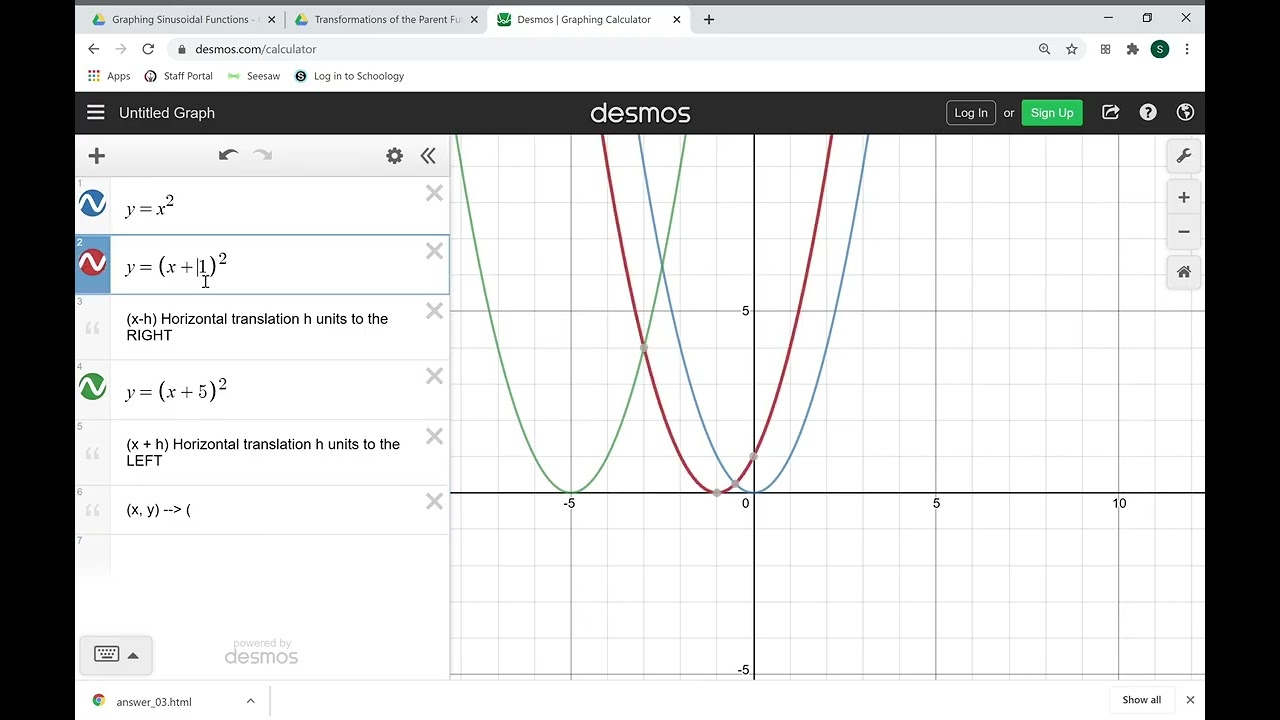Click empty expression row 7
1280x720 pixels.
[x=262, y=555]
